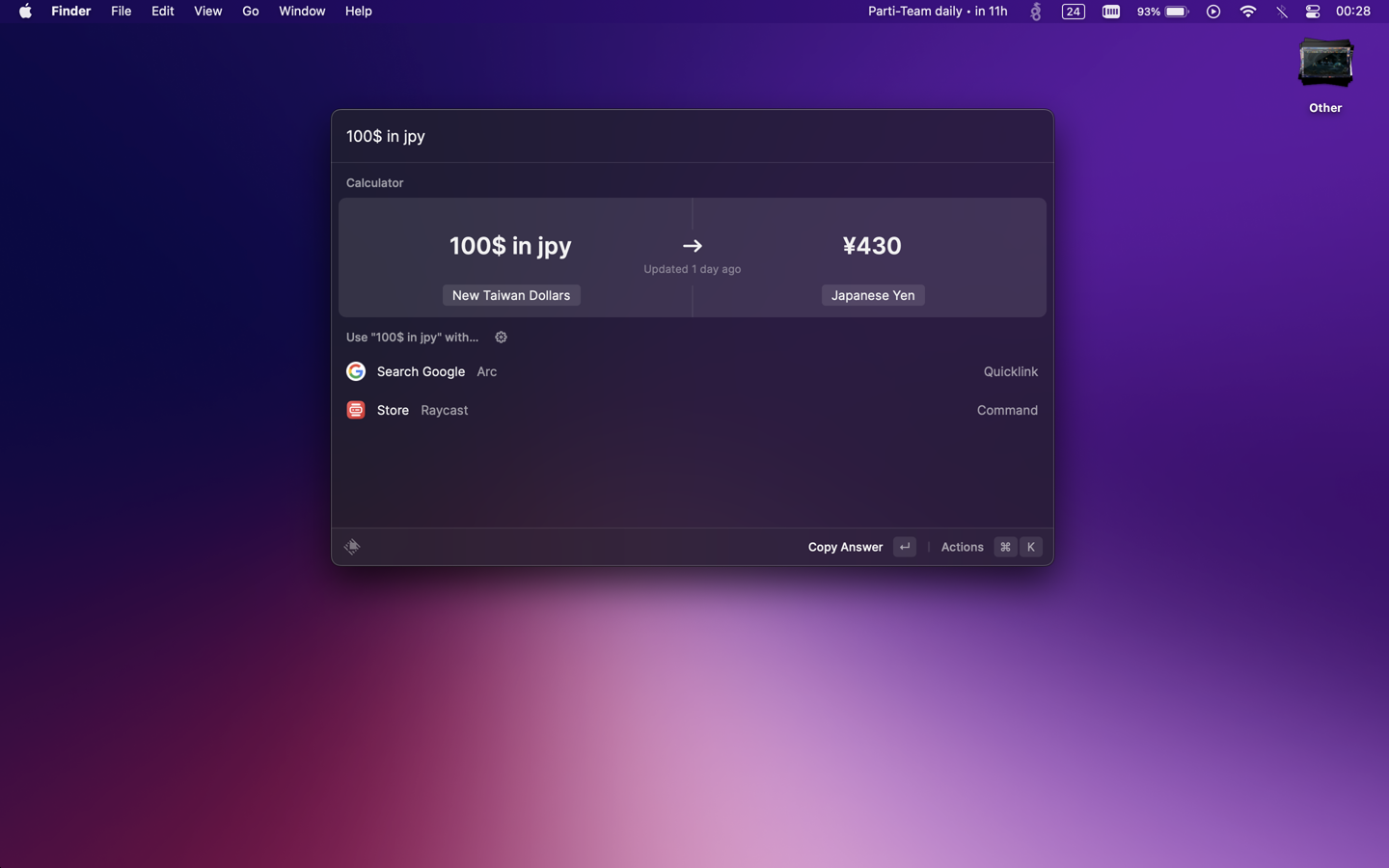
Task: Click the battery status icon
Action: tap(1176, 12)
